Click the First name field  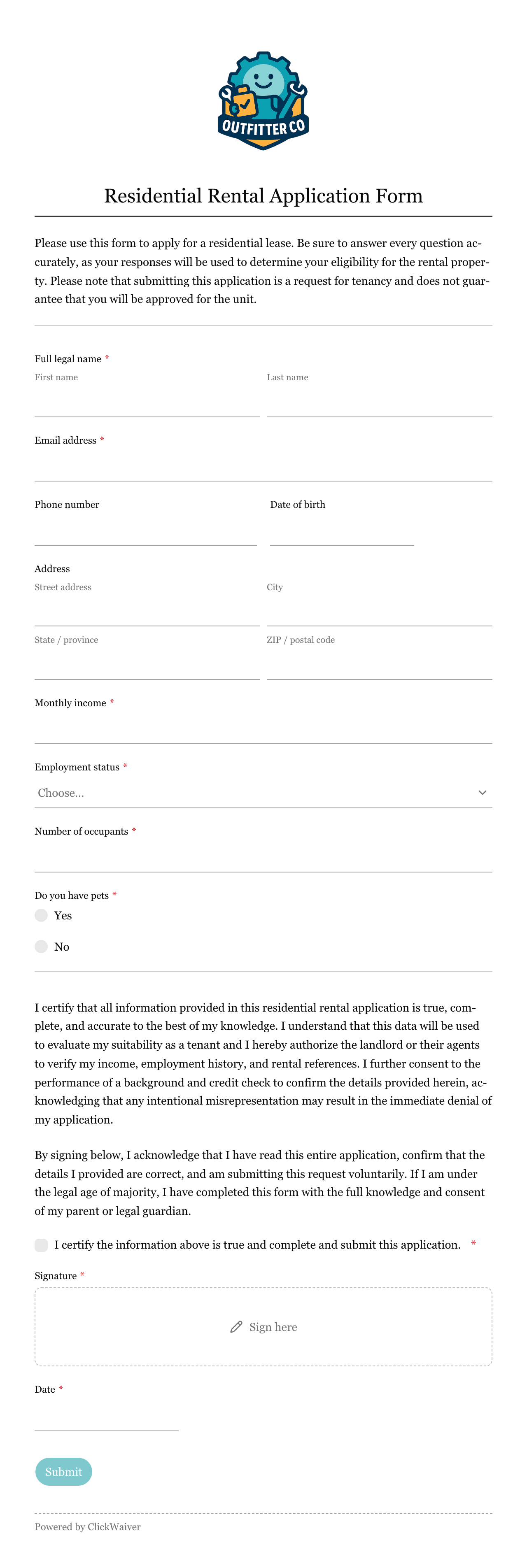coord(147,402)
